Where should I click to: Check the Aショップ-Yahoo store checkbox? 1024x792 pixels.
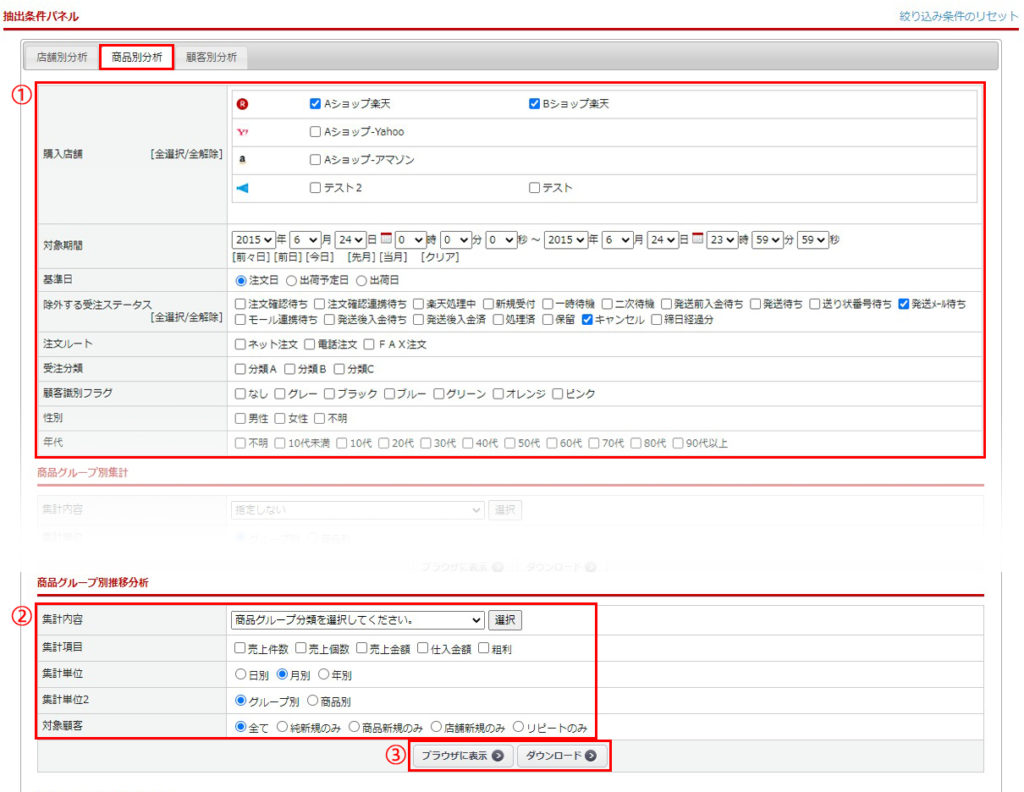pyautogui.click(x=315, y=132)
